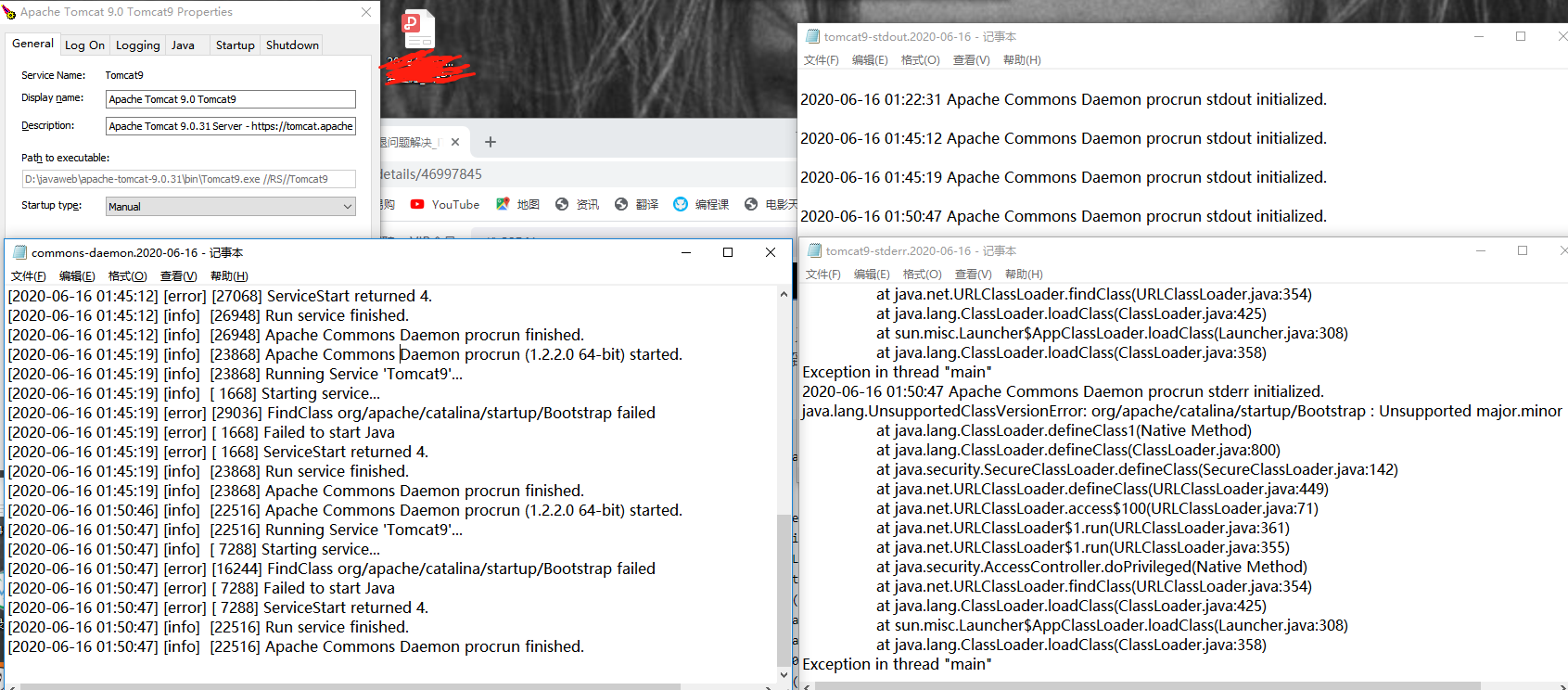
Task: Open 文件(F) menu in tomcat9-stdout Notepad
Action: [x=822, y=59]
